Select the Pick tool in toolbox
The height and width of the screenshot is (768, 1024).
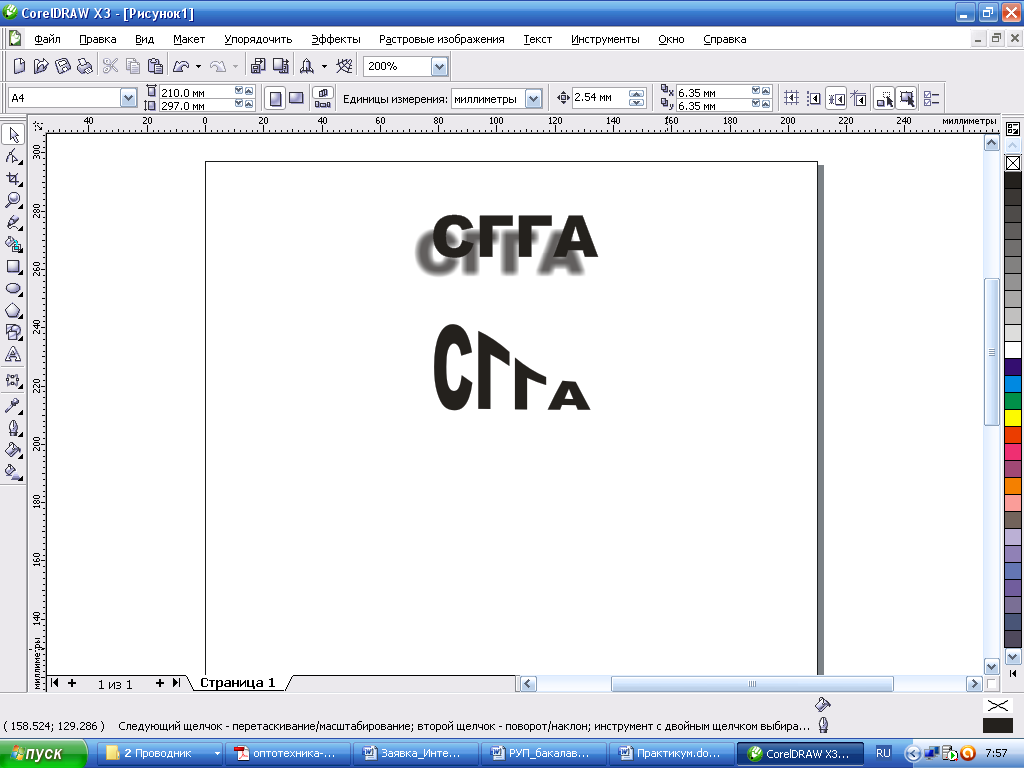[13, 135]
